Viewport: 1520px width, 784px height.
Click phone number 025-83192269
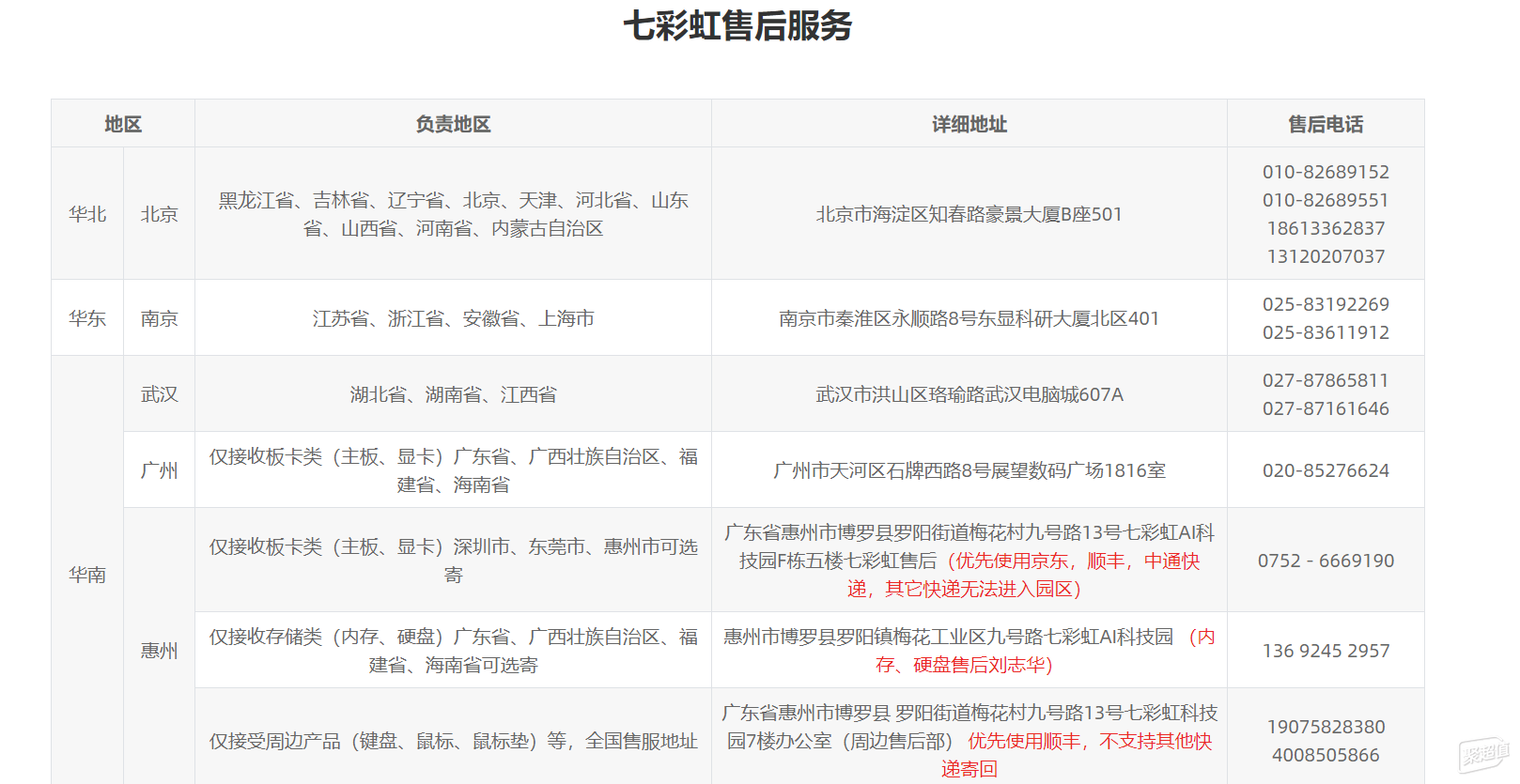pyautogui.click(x=1326, y=304)
